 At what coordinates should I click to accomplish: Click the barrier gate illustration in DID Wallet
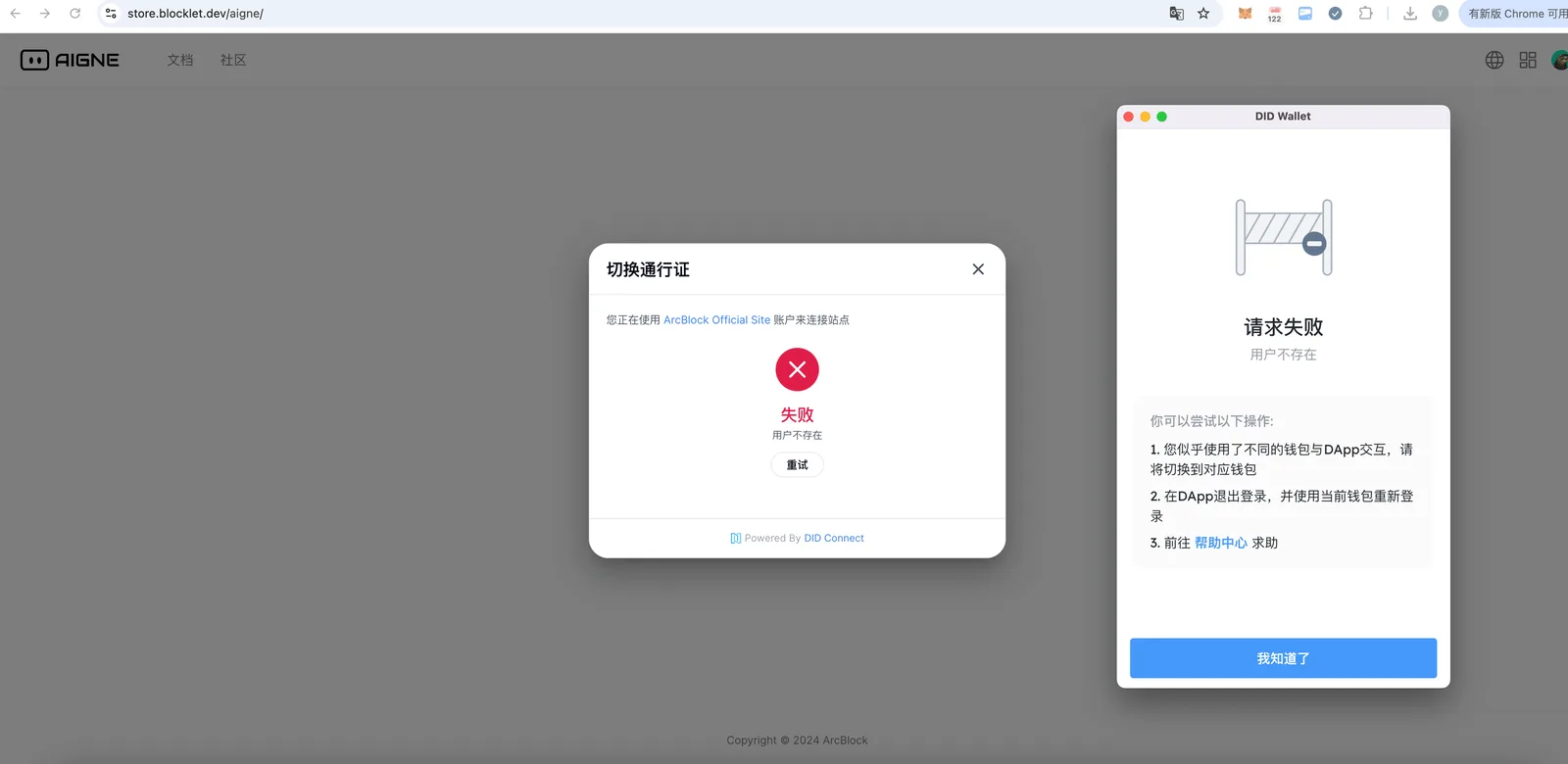[x=1284, y=237]
